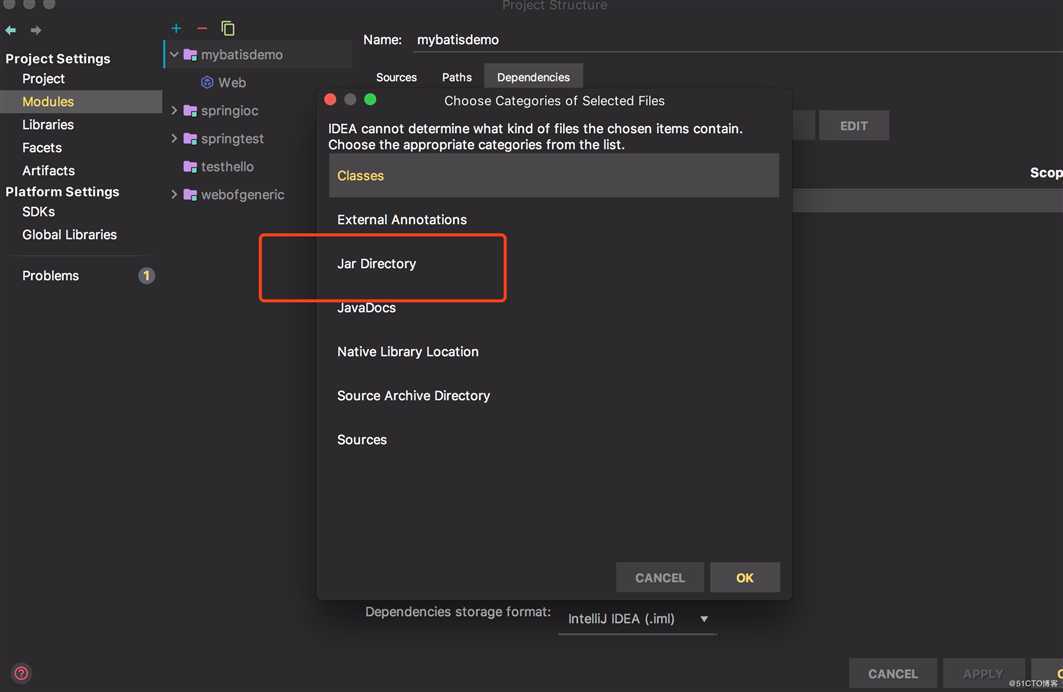Open the Problems section
1063x692 pixels.
coord(50,276)
